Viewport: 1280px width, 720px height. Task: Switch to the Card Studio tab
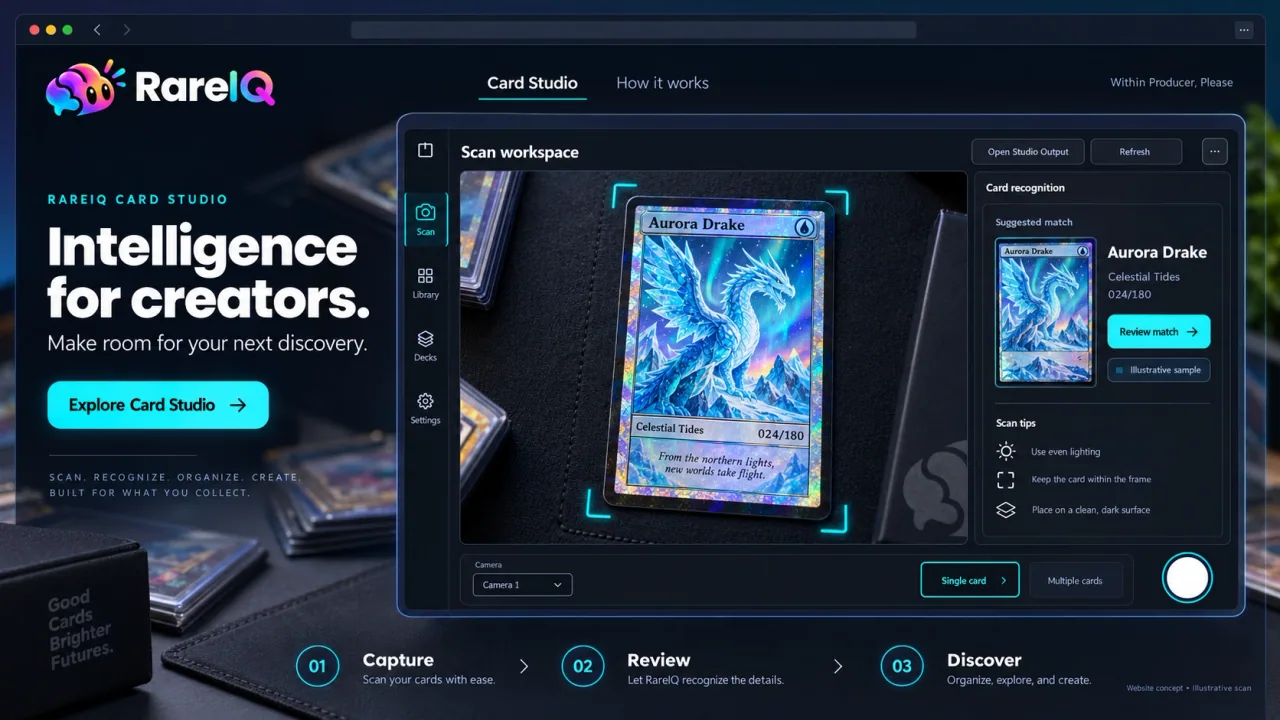532,83
